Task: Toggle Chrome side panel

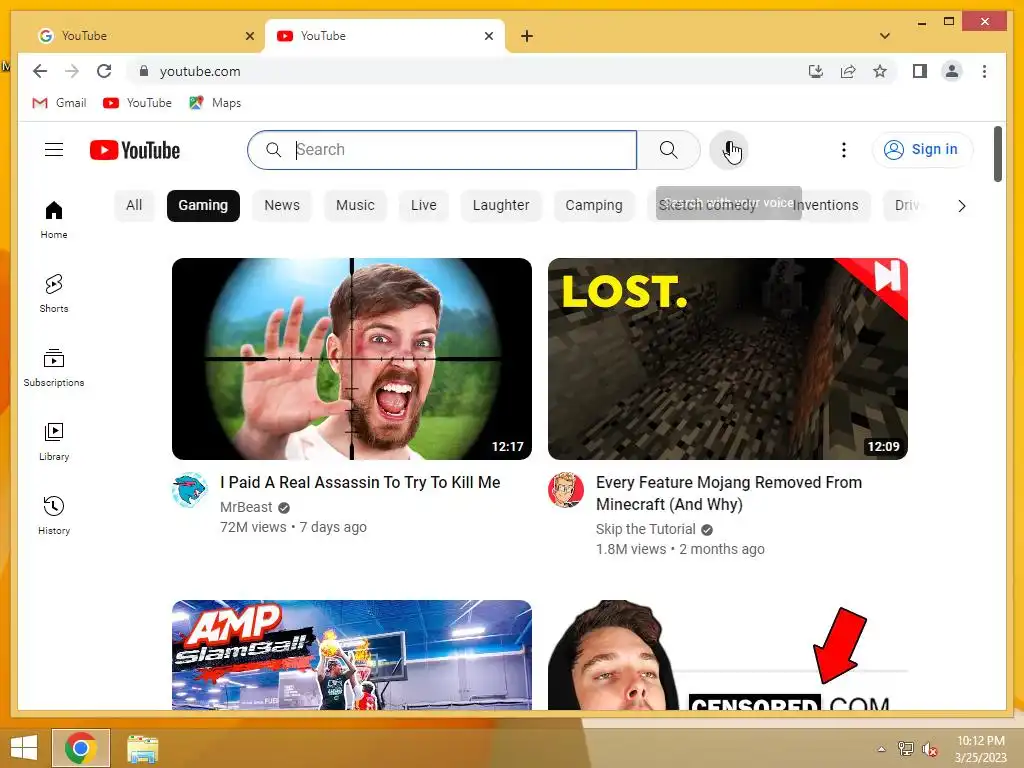Action: pos(920,71)
